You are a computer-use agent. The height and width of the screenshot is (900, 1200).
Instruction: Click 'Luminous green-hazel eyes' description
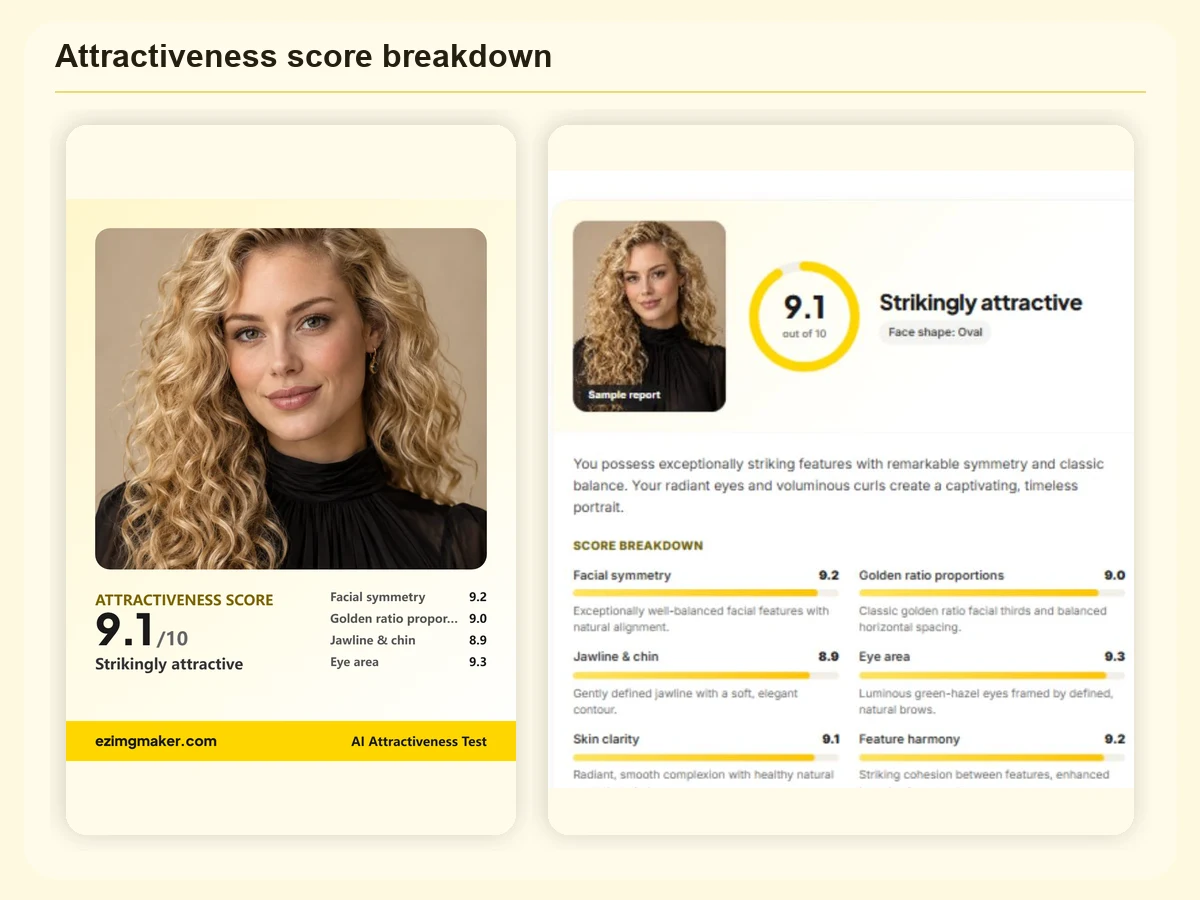click(986, 701)
